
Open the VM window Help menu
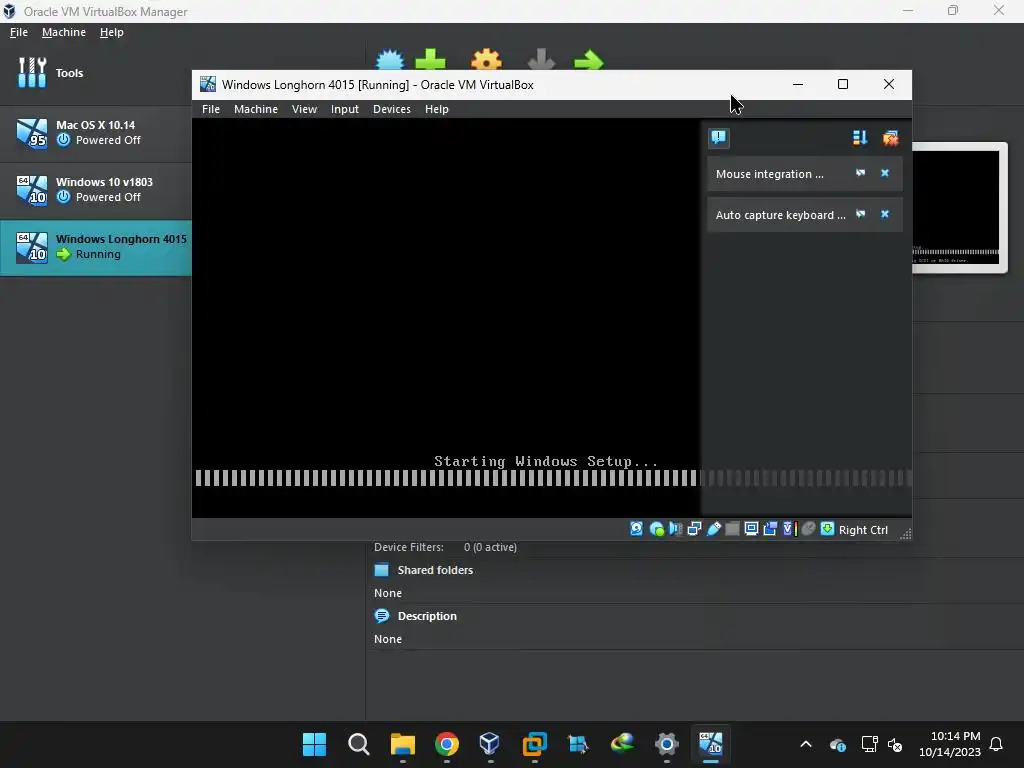pos(437,109)
